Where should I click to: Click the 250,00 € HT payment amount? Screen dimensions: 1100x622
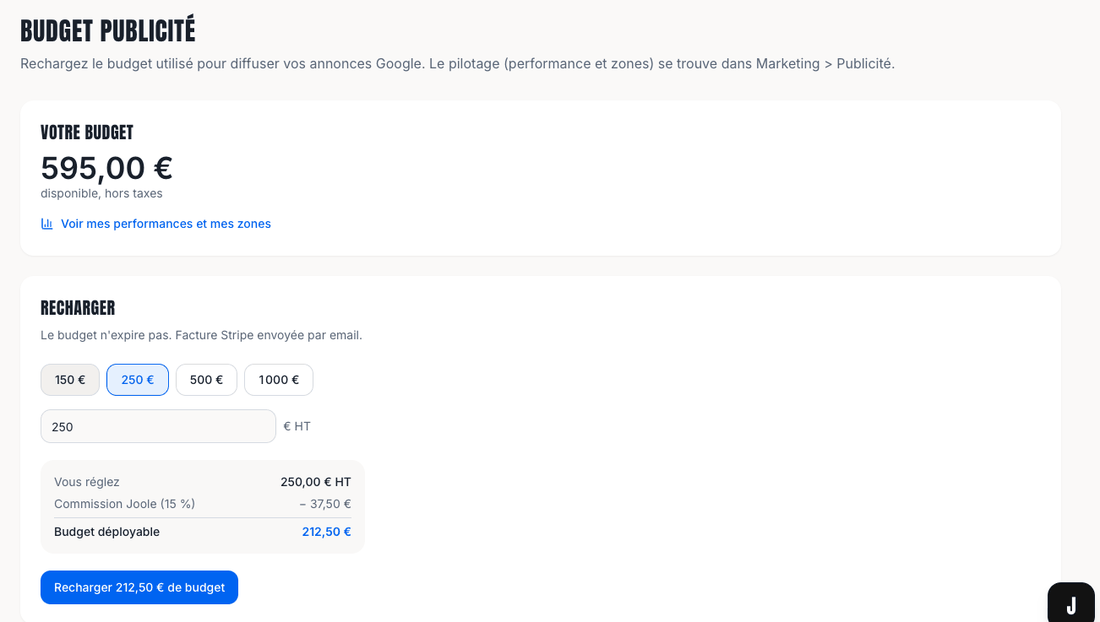click(x=316, y=482)
